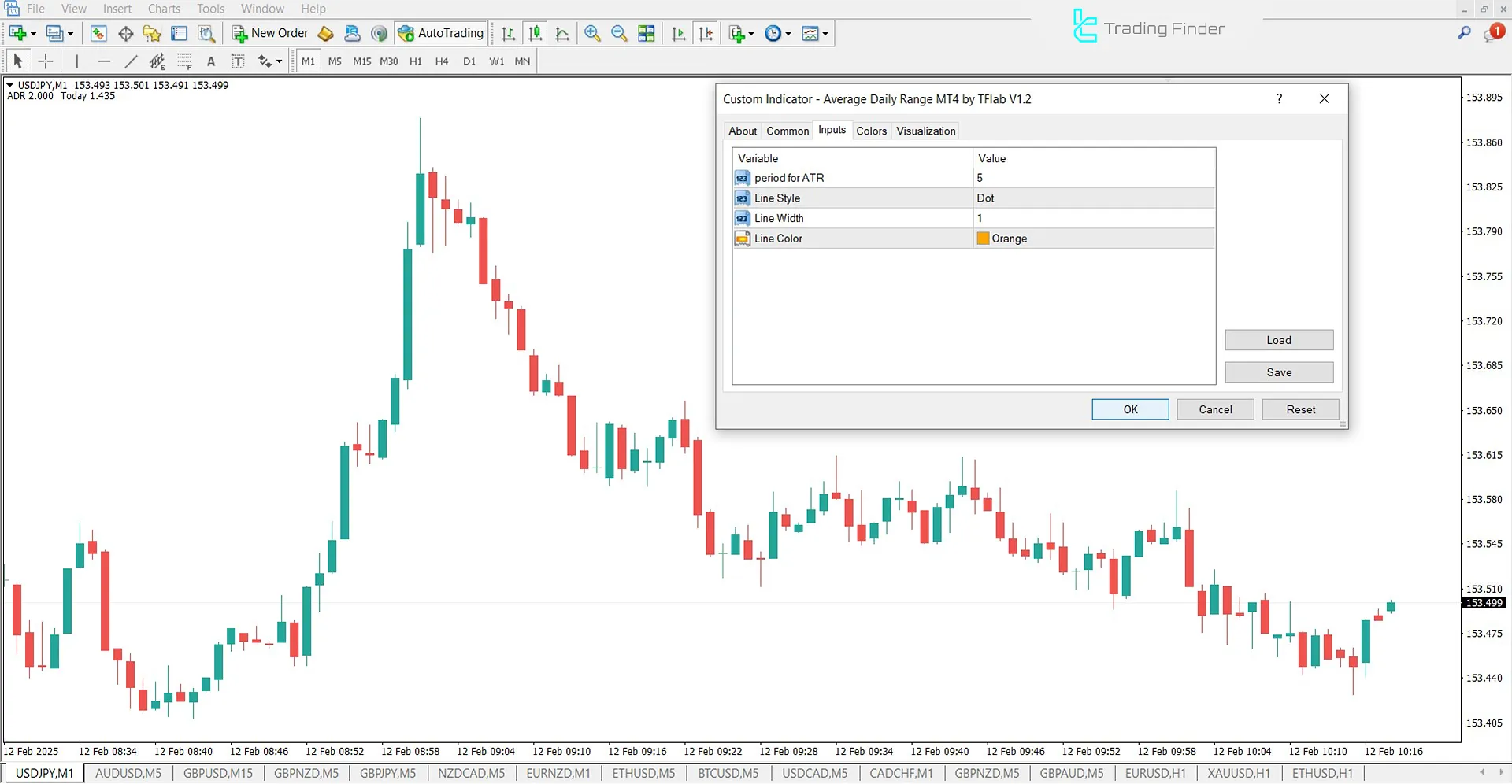Toggle AutoTrading on
The image size is (1512, 784).
click(441, 33)
